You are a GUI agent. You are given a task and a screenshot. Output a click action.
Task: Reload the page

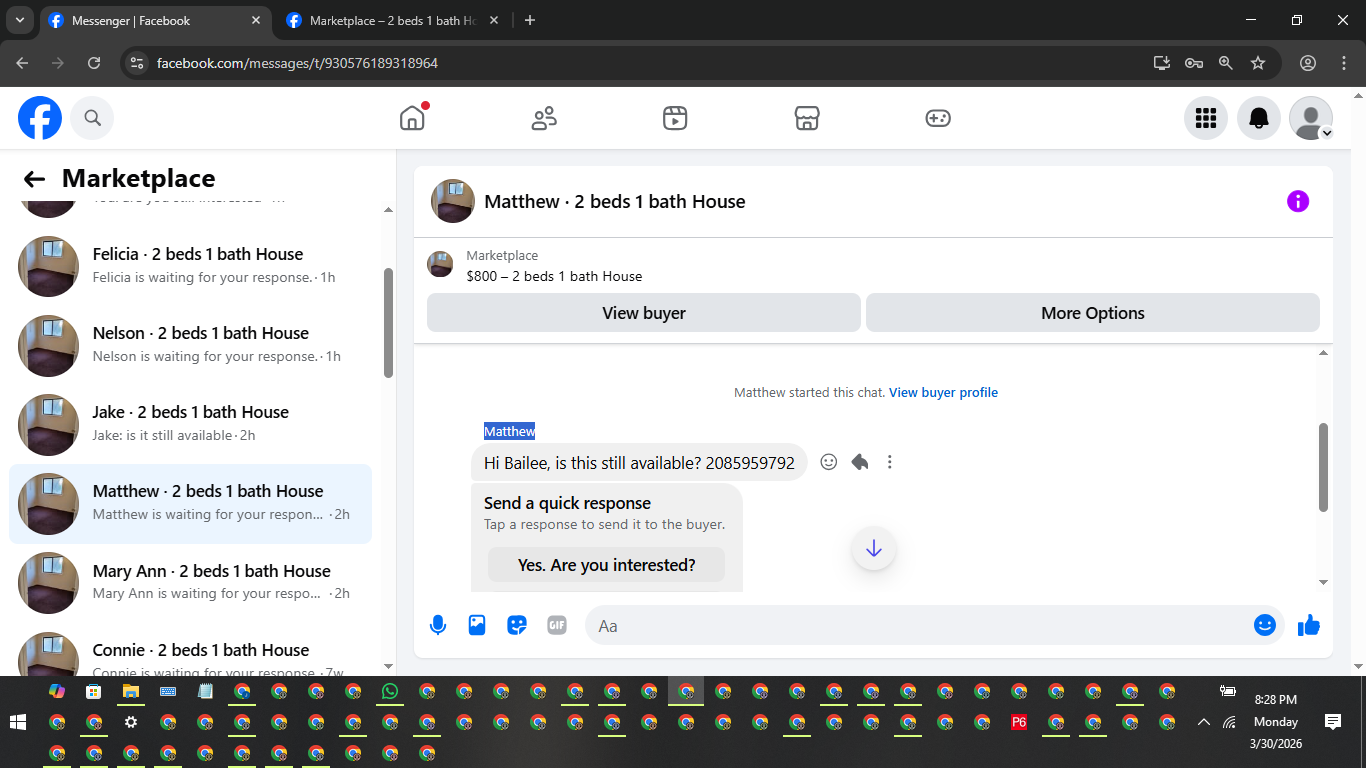pos(94,63)
